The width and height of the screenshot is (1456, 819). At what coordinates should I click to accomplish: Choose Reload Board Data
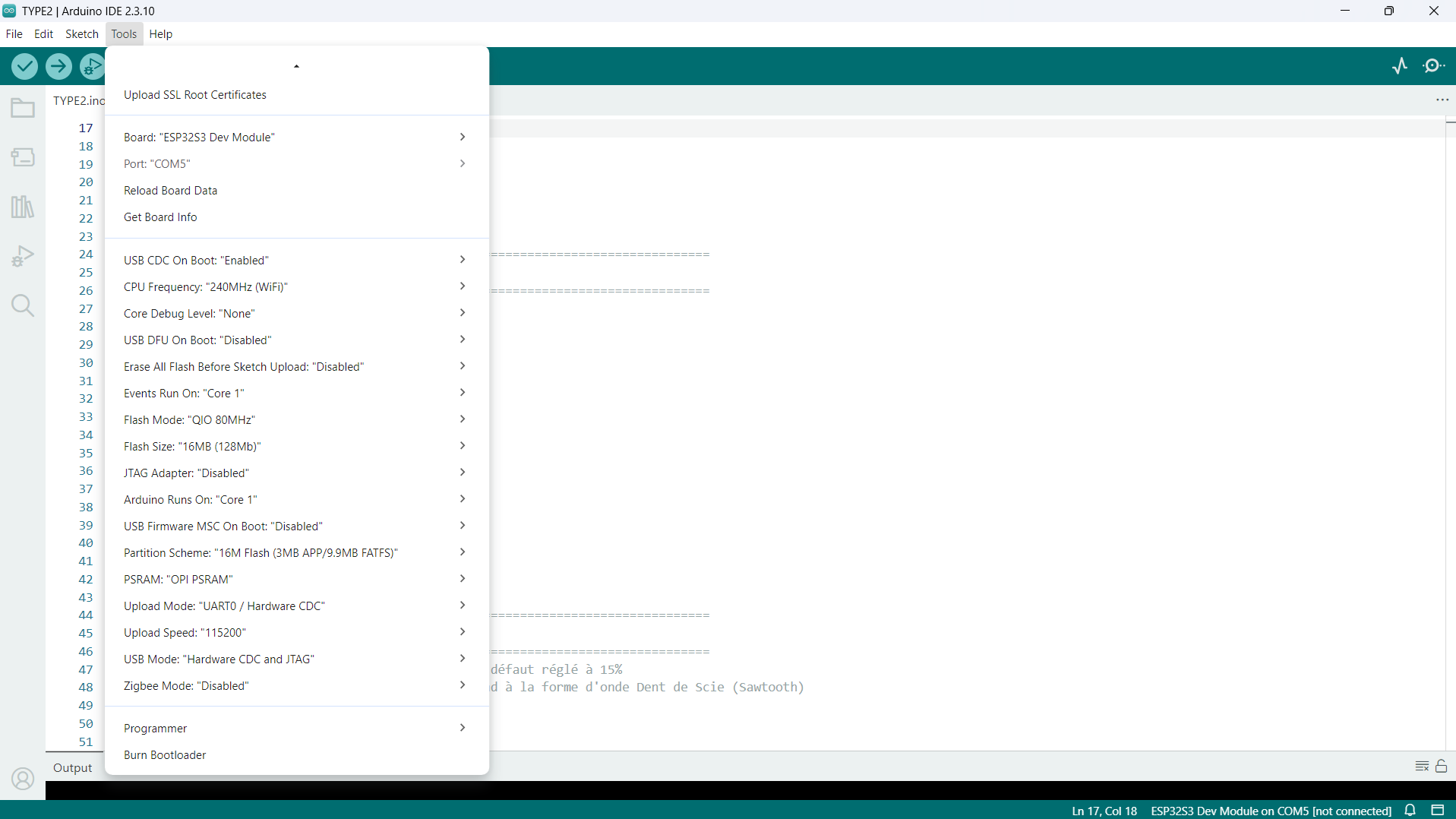point(297,191)
